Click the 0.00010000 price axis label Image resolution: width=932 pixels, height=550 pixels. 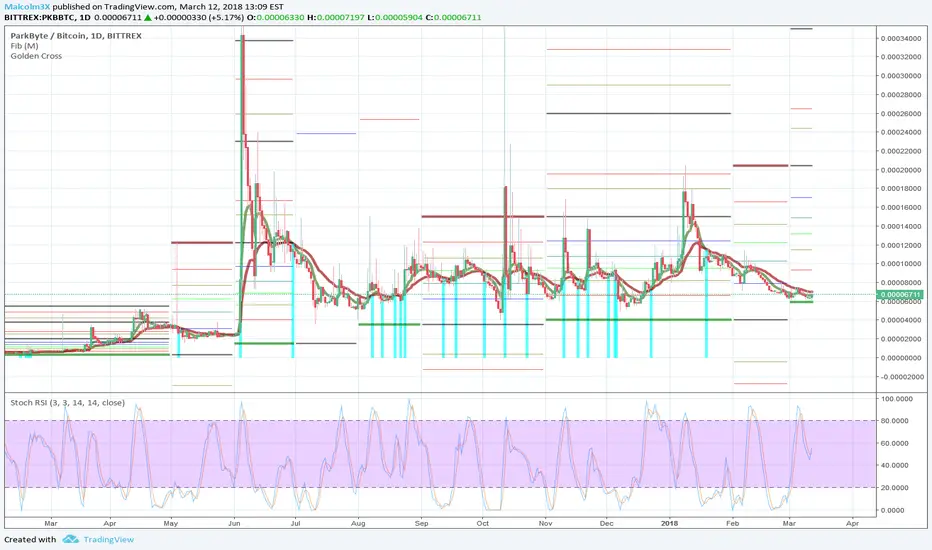[902, 264]
